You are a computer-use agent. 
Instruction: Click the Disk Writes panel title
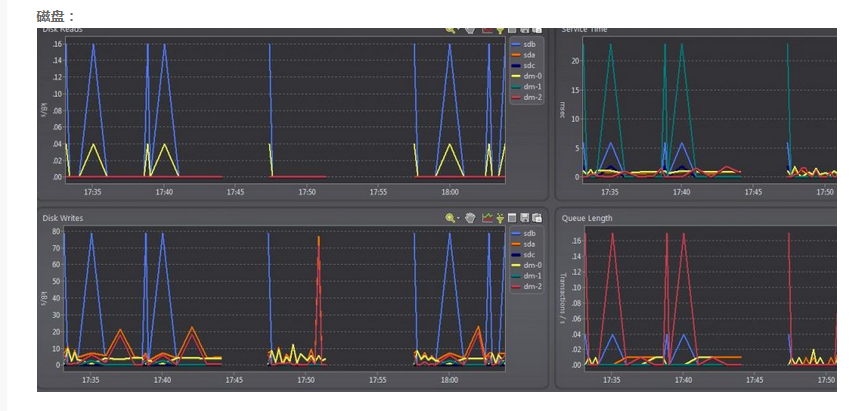[x=63, y=218]
